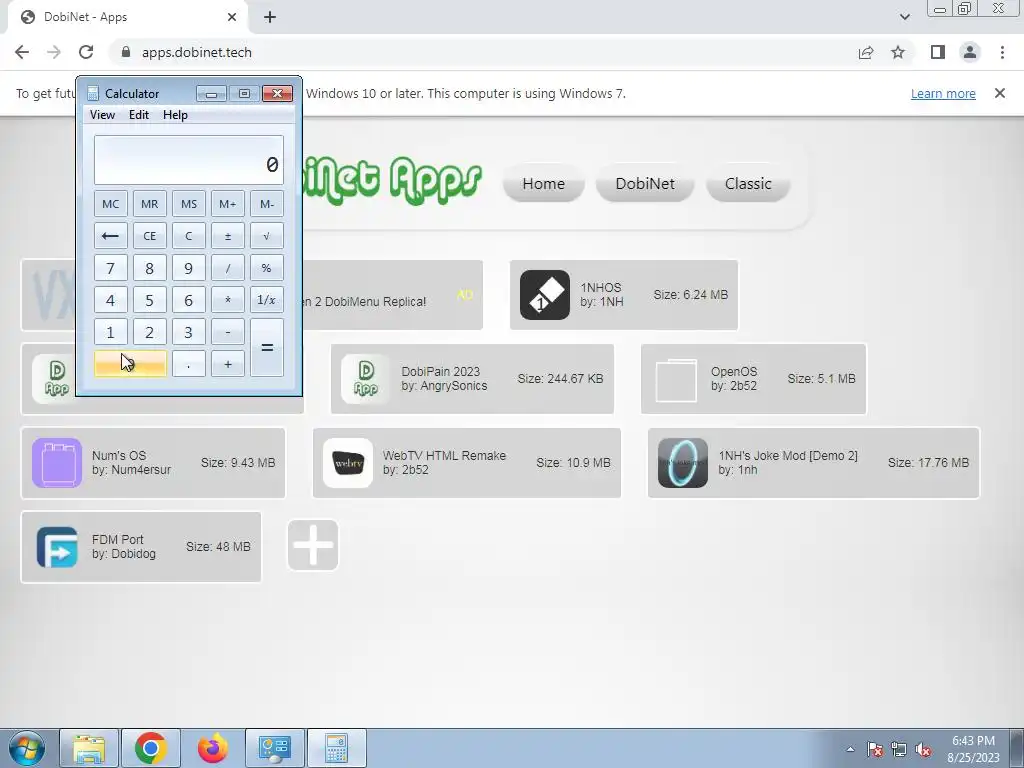
Task: Open File Explorer from taskbar
Action: [x=89, y=748]
